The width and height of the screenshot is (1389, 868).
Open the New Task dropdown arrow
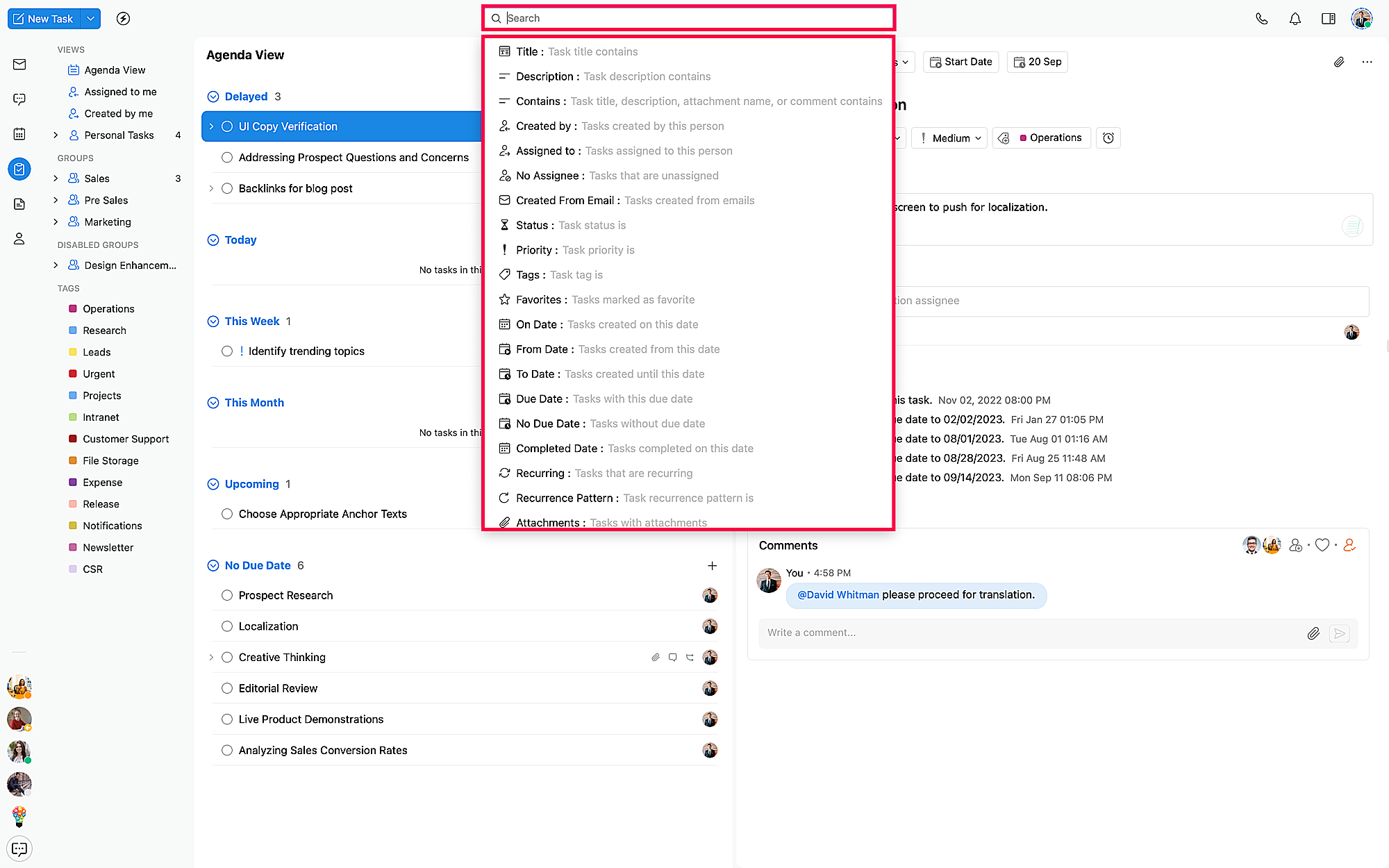(x=90, y=19)
